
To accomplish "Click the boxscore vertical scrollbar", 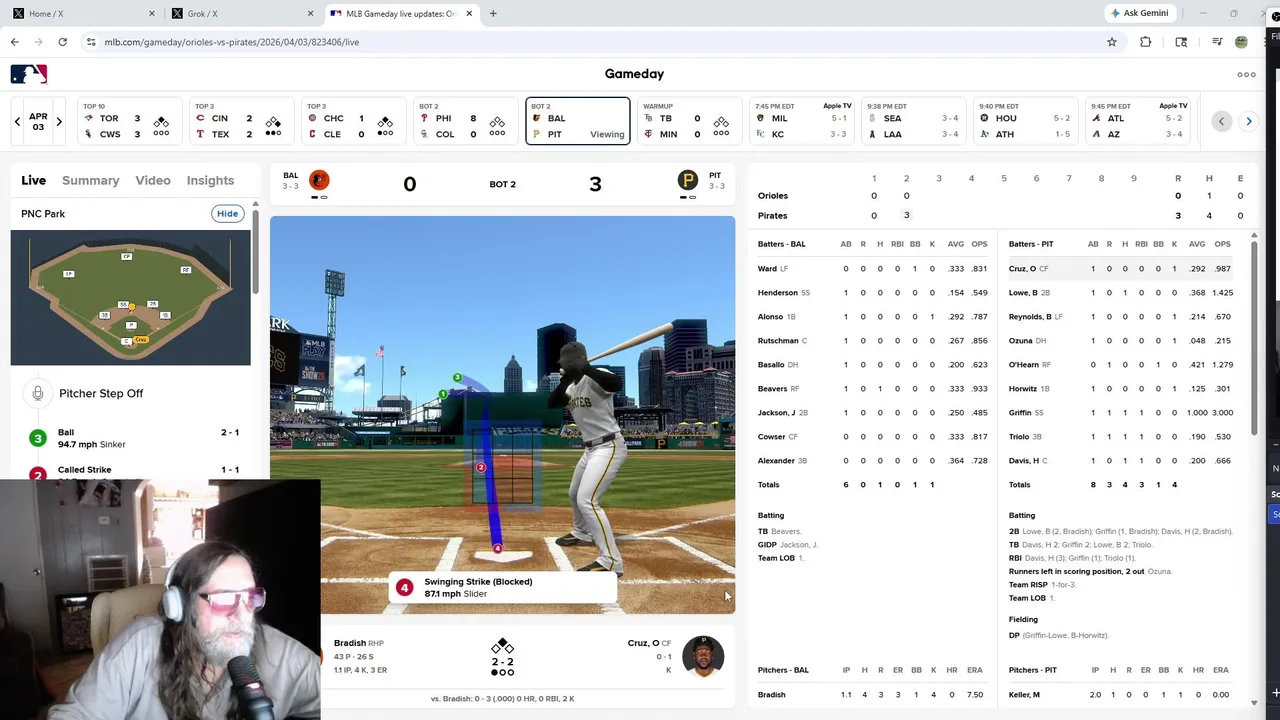I will [x=1253, y=340].
